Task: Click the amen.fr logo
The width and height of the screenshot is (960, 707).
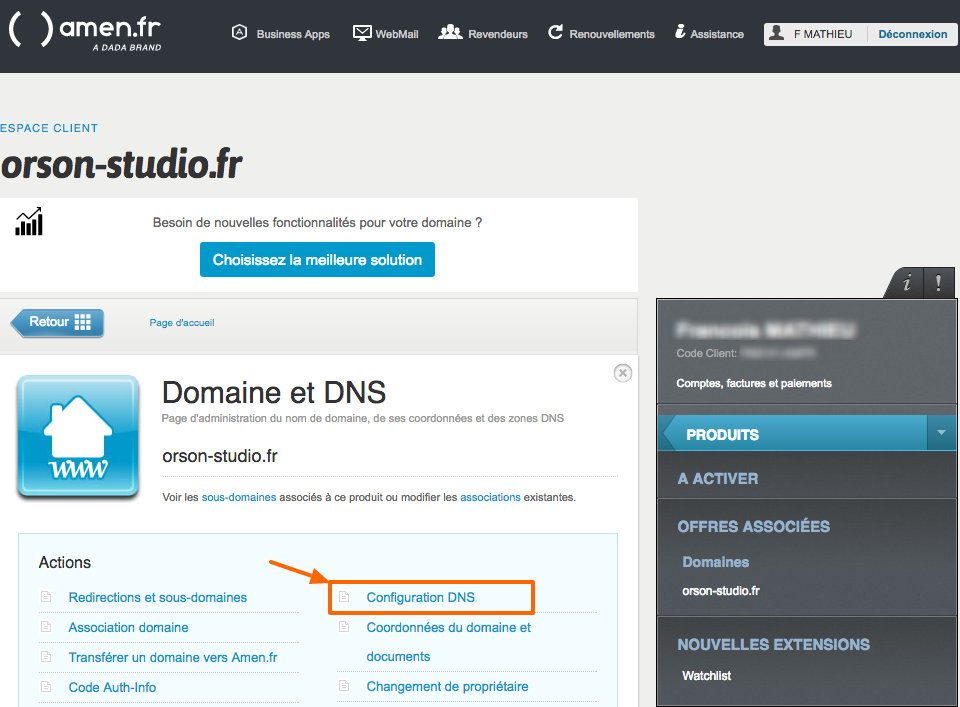Action: [85, 32]
